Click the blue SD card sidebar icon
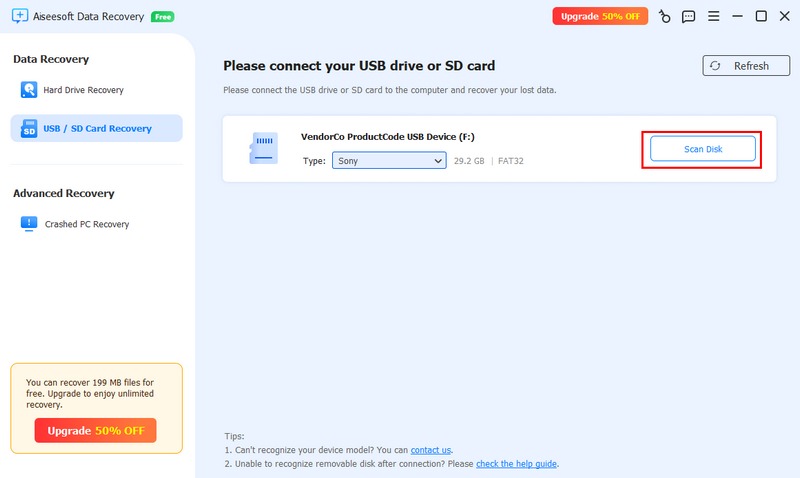Screen dimensions: 800x478 (29, 128)
